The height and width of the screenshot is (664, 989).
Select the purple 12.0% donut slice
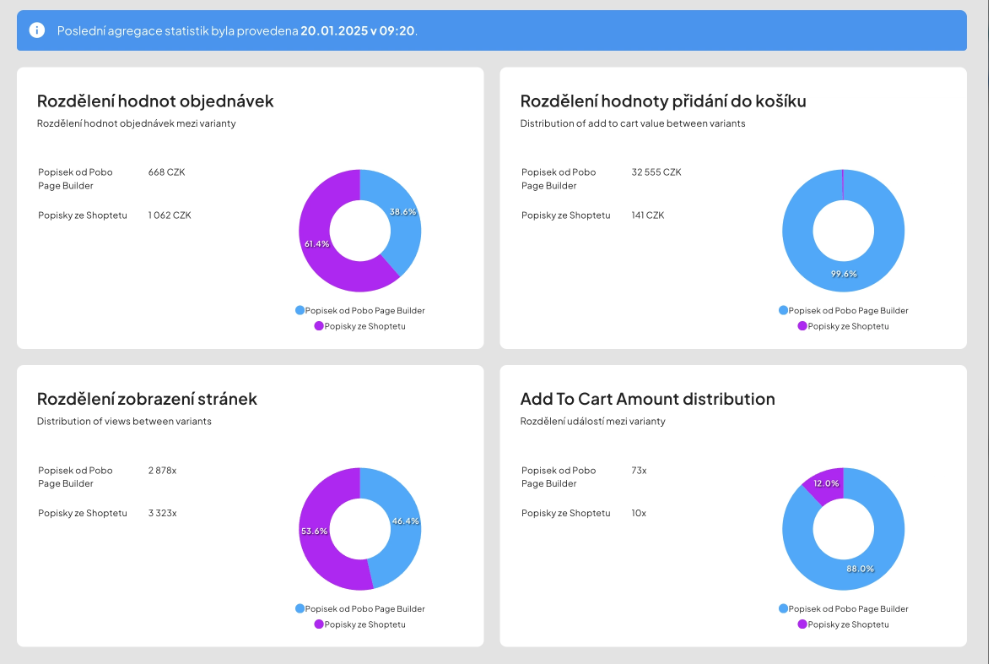click(x=826, y=483)
